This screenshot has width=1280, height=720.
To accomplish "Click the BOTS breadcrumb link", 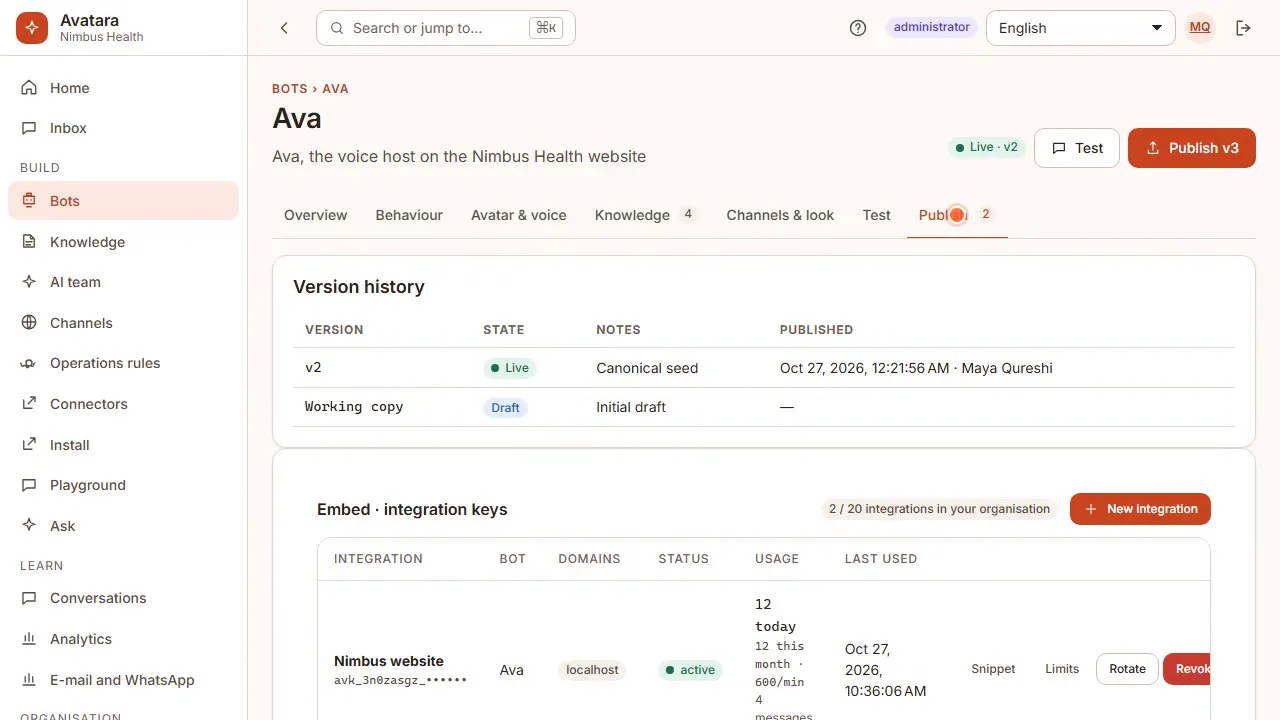I will 290,89.
